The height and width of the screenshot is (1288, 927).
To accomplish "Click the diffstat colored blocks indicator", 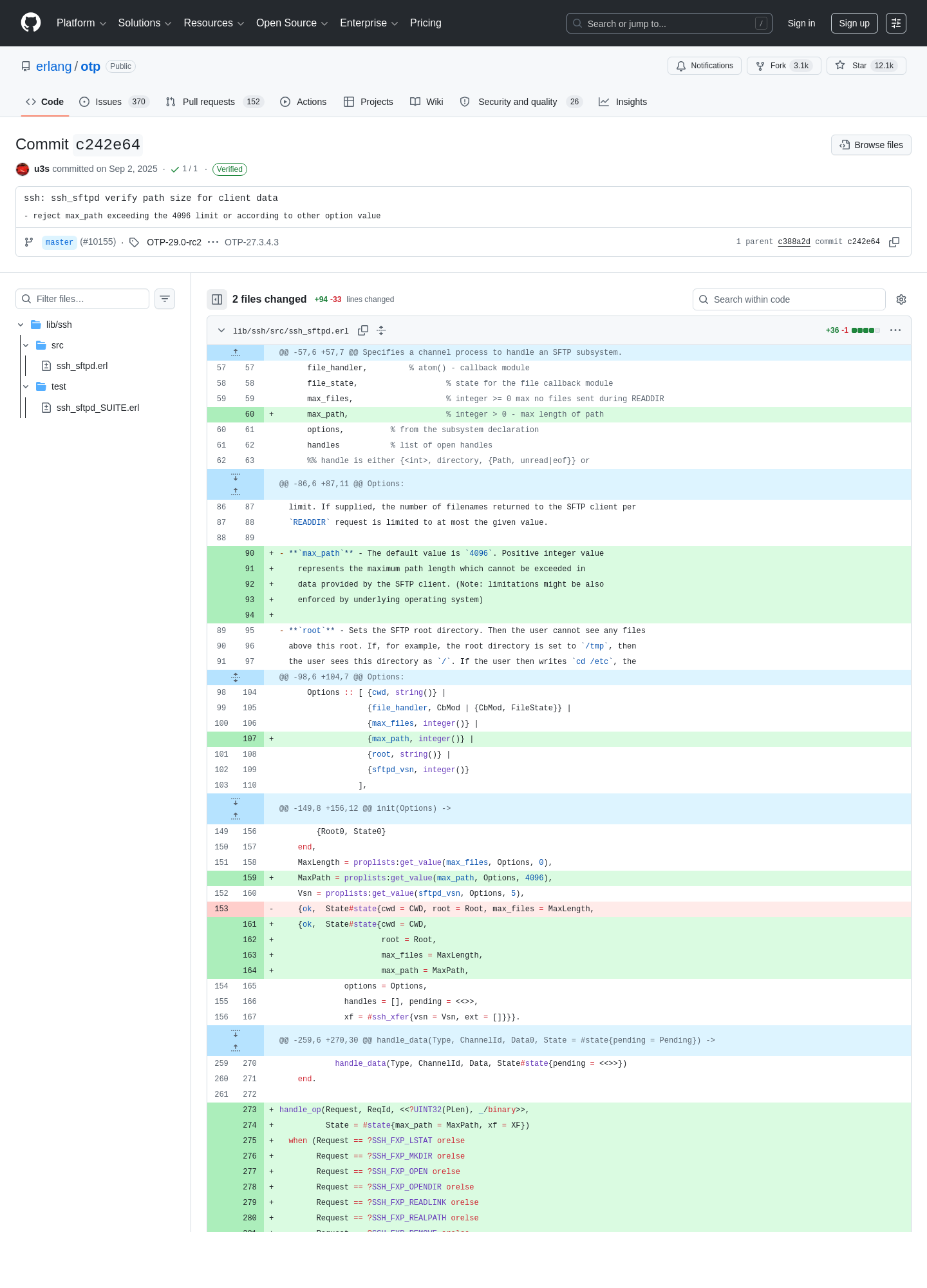I will pos(865,330).
